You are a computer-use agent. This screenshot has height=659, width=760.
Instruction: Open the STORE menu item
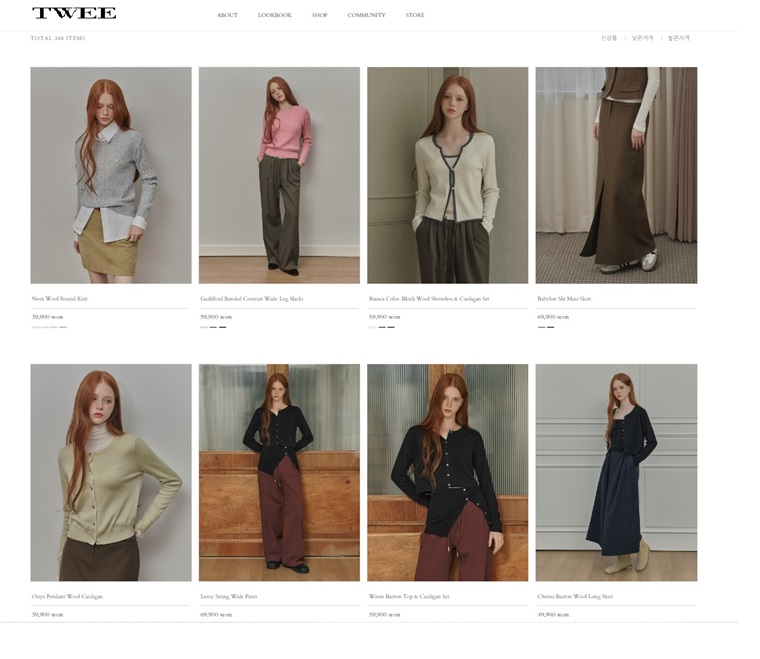[x=415, y=15]
